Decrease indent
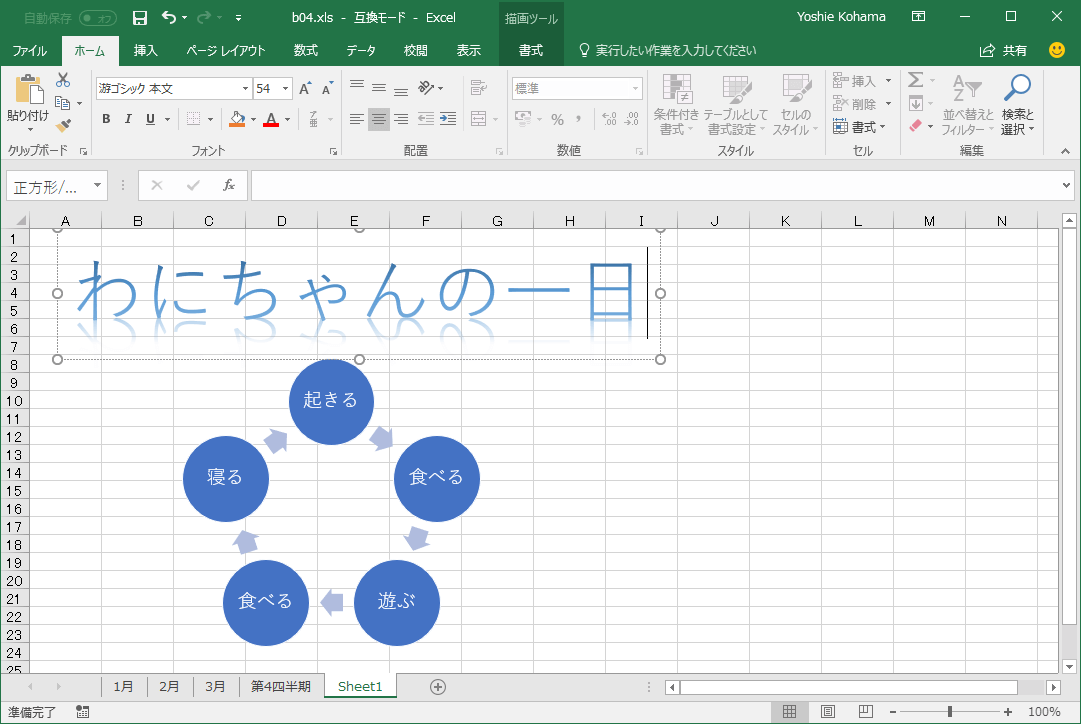This screenshot has width=1081, height=724. point(426,119)
